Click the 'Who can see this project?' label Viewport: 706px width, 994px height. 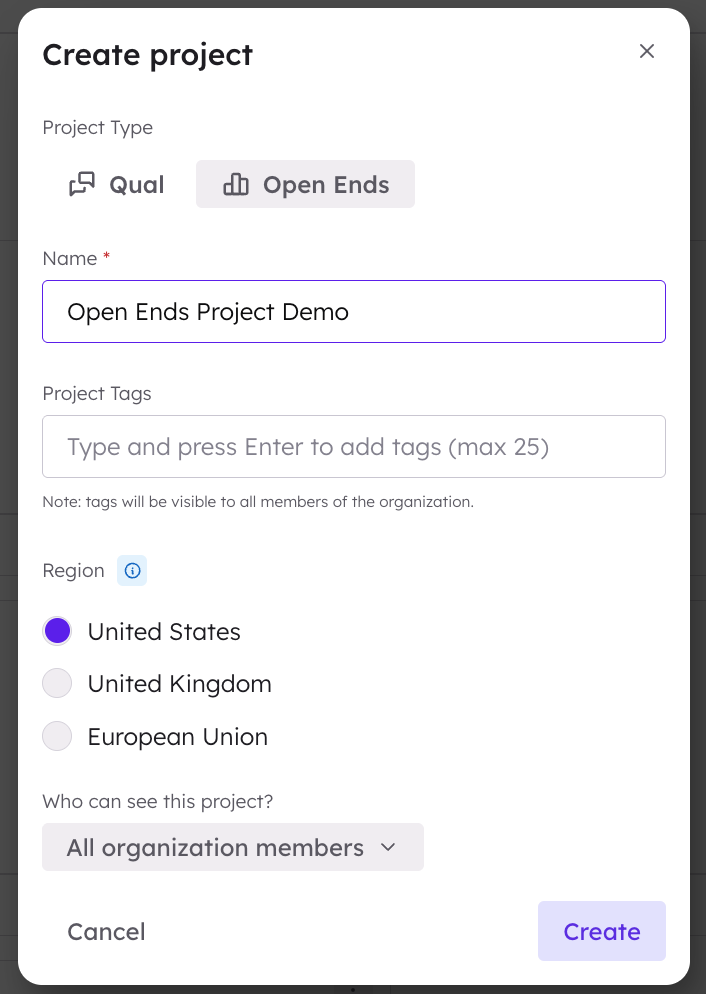click(158, 801)
